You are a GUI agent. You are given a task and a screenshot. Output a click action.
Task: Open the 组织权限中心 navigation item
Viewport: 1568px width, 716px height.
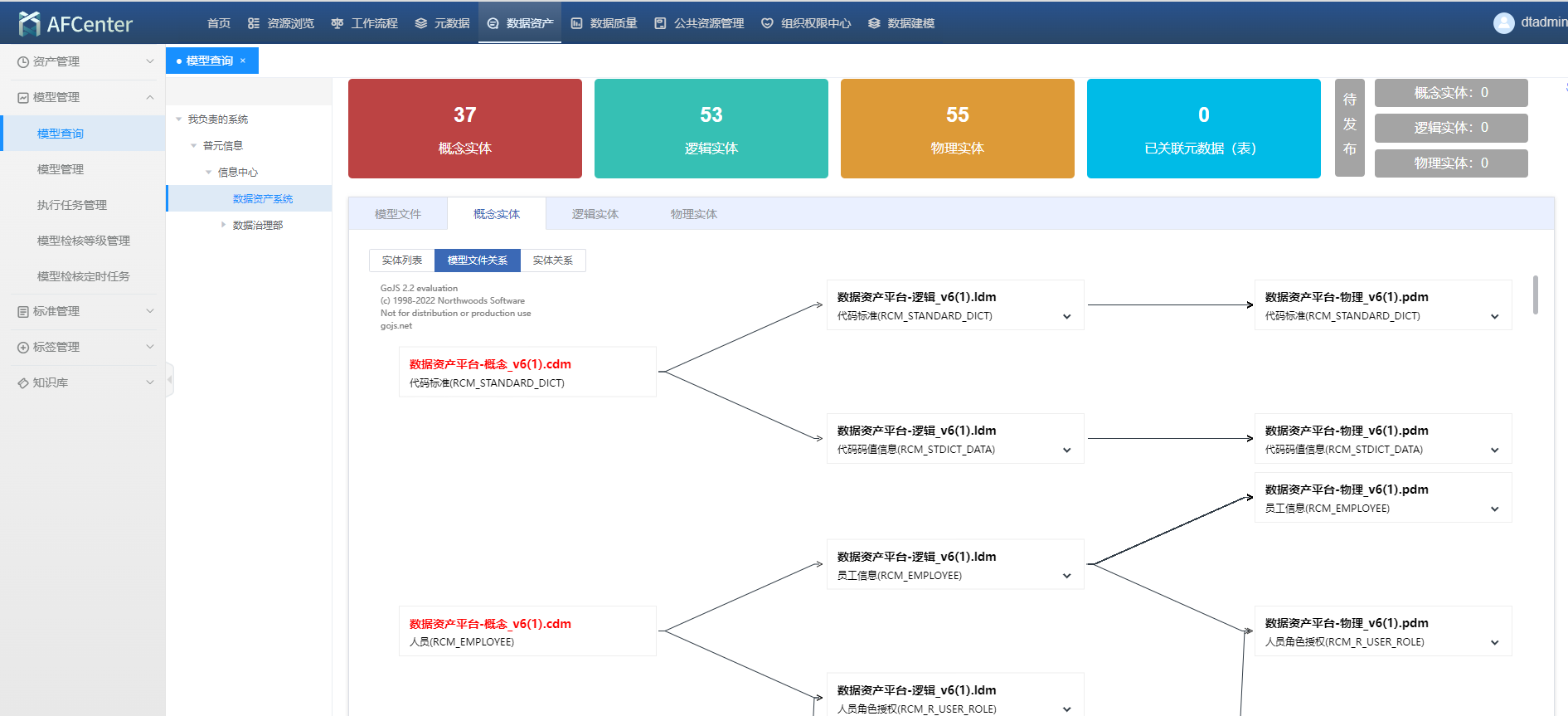806,23
